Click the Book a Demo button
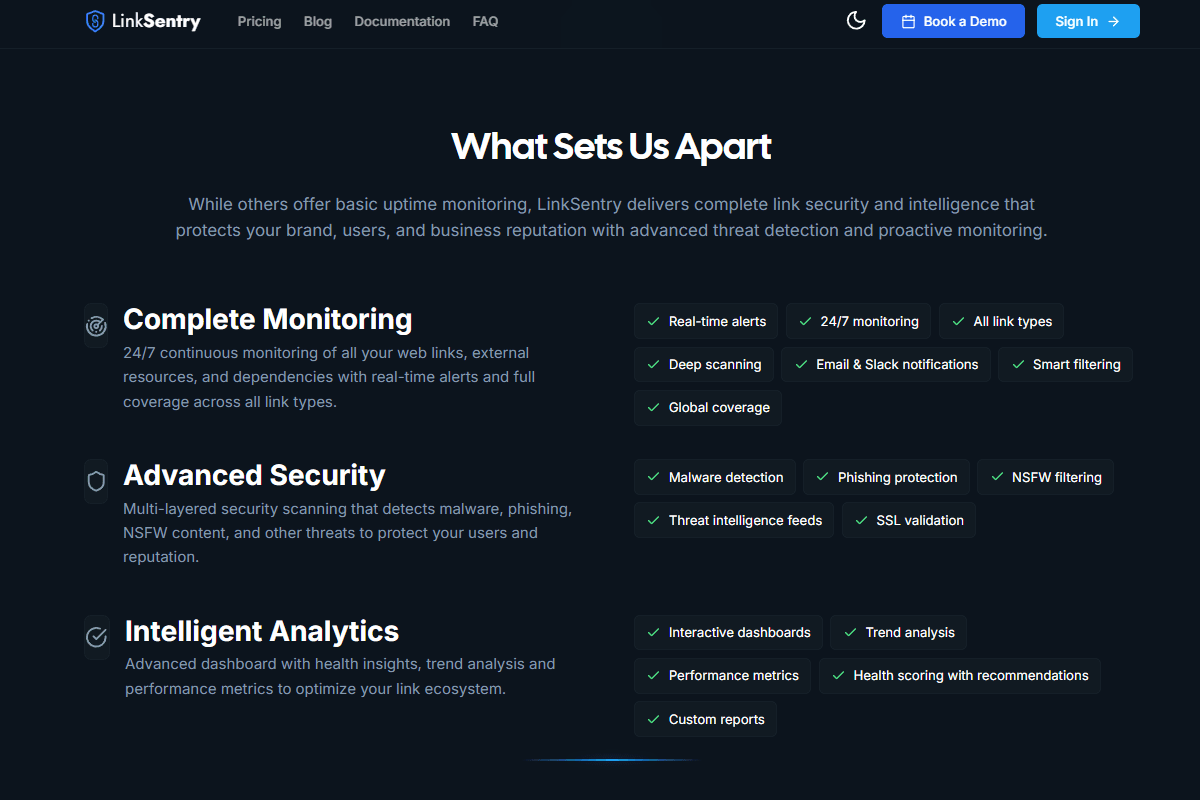 pyautogui.click(x=953, y=21)
